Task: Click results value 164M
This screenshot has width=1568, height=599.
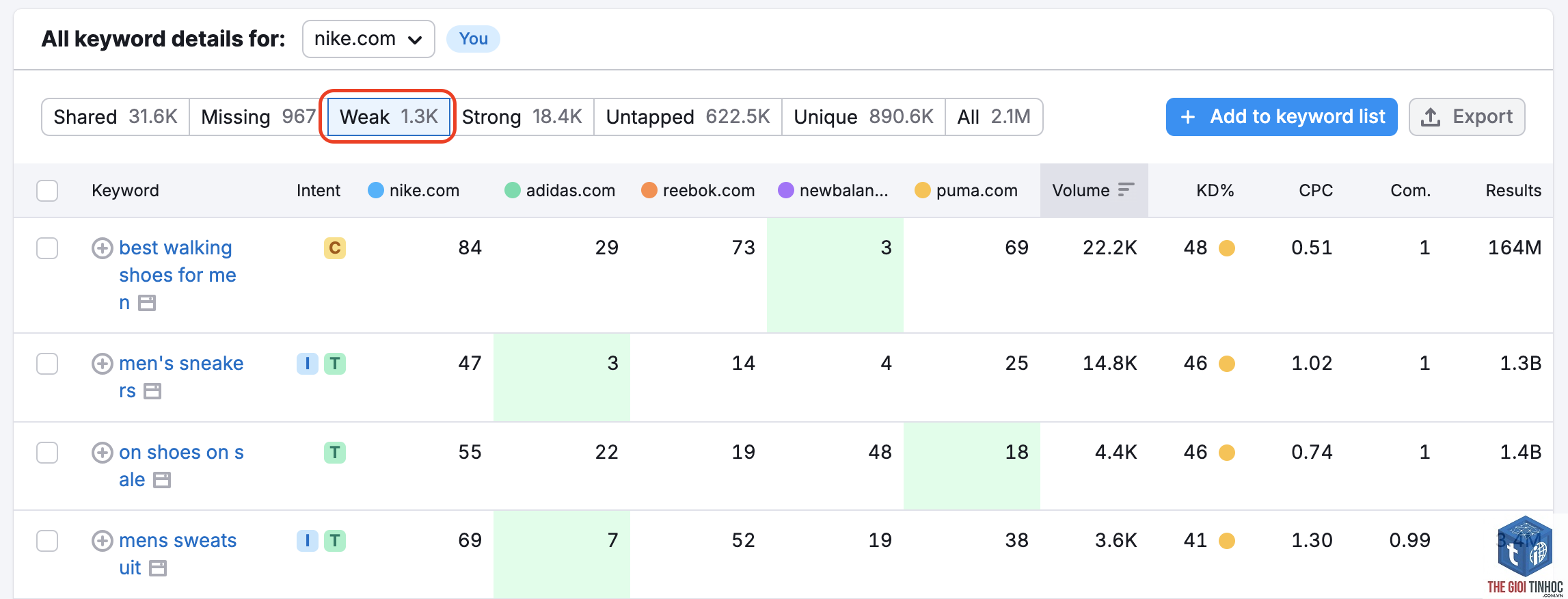Action: [x=1515, y=248]
